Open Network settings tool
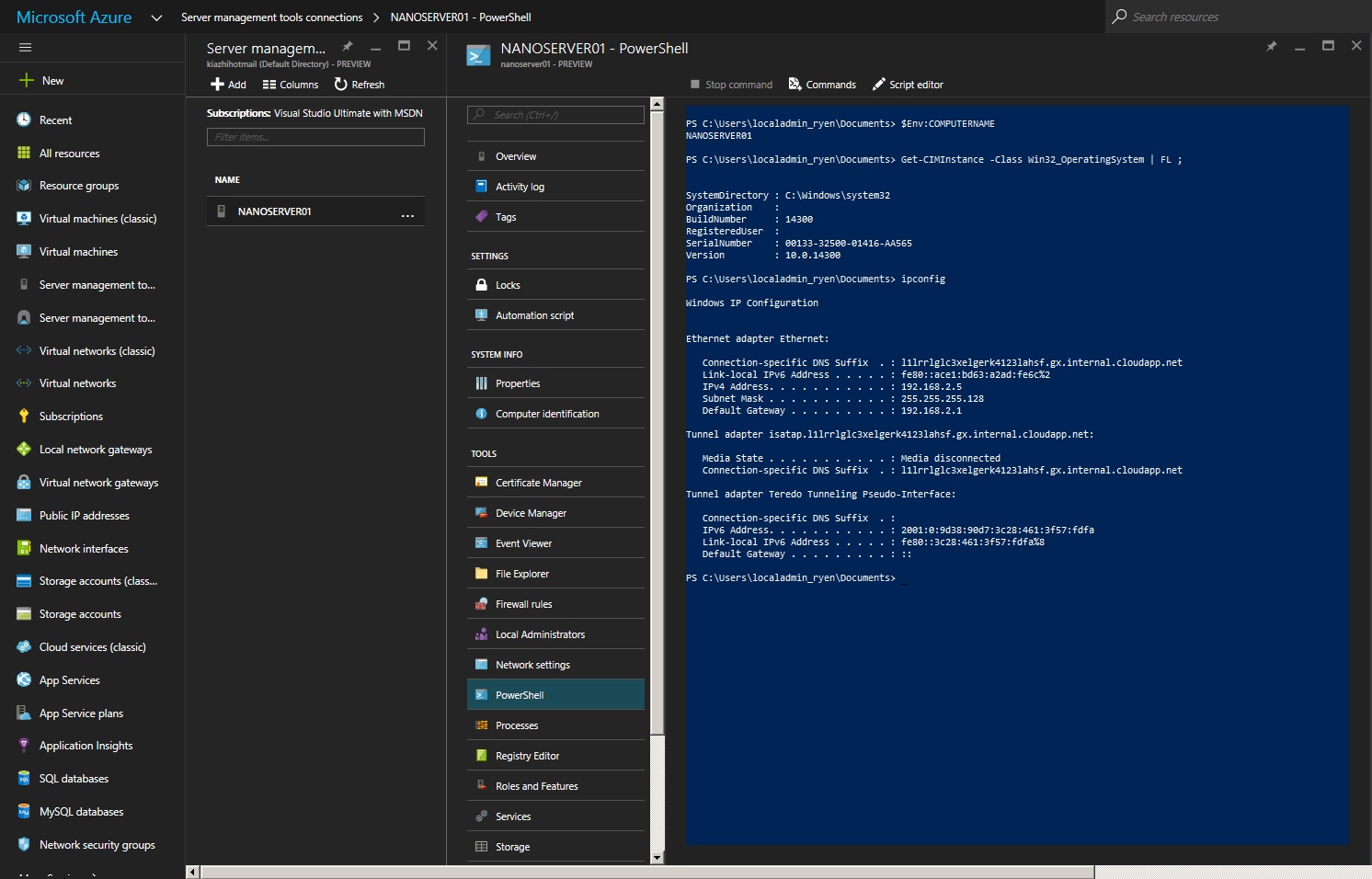This screenshot has height=879, width=1372. (555, 665)
